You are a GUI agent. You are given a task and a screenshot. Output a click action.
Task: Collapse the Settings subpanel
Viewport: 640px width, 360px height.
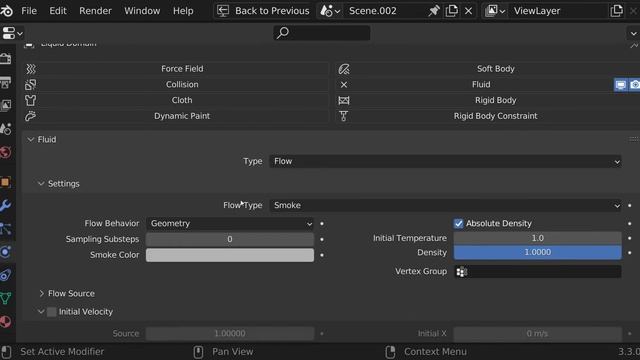pyautogui.click(x=41, y=184)
